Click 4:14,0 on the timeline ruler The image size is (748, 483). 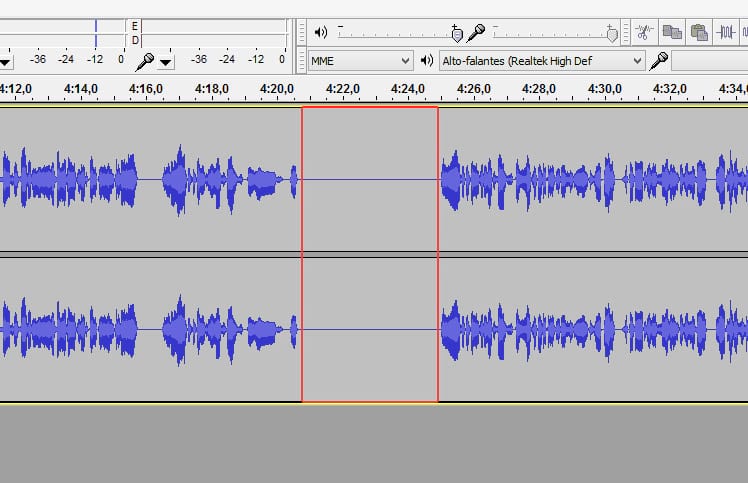(x=81, y=89)
